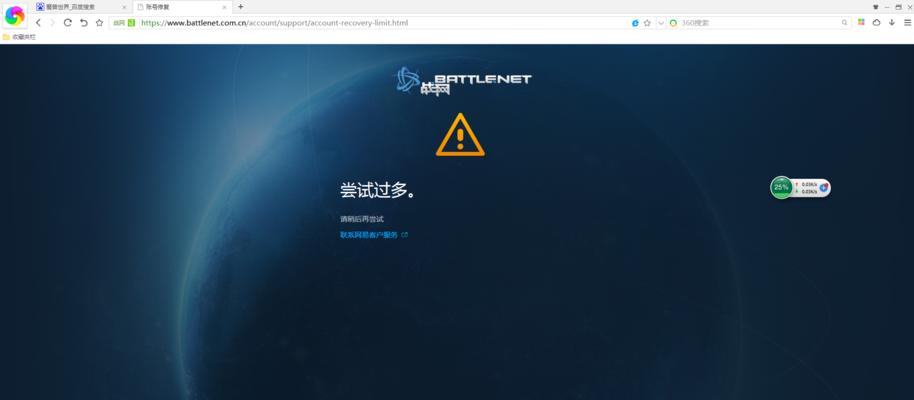The height and width of the screenshot is (400, 914).
Task: Focus the 360搜索 search box
Action: click(759, 23)
